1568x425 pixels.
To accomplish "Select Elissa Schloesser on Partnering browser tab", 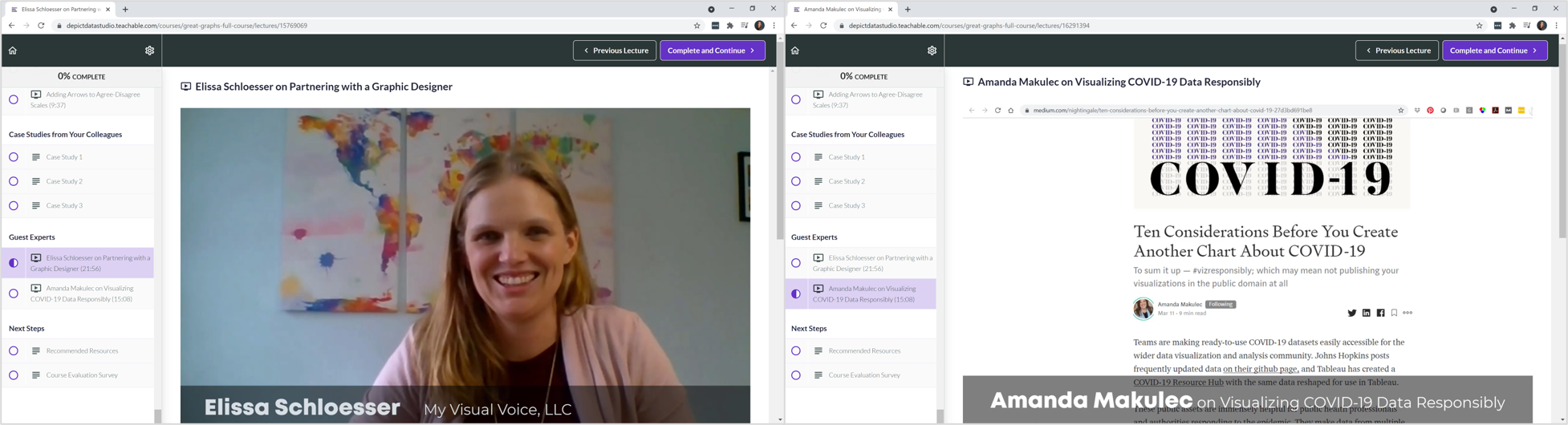I will click(59, 10).
